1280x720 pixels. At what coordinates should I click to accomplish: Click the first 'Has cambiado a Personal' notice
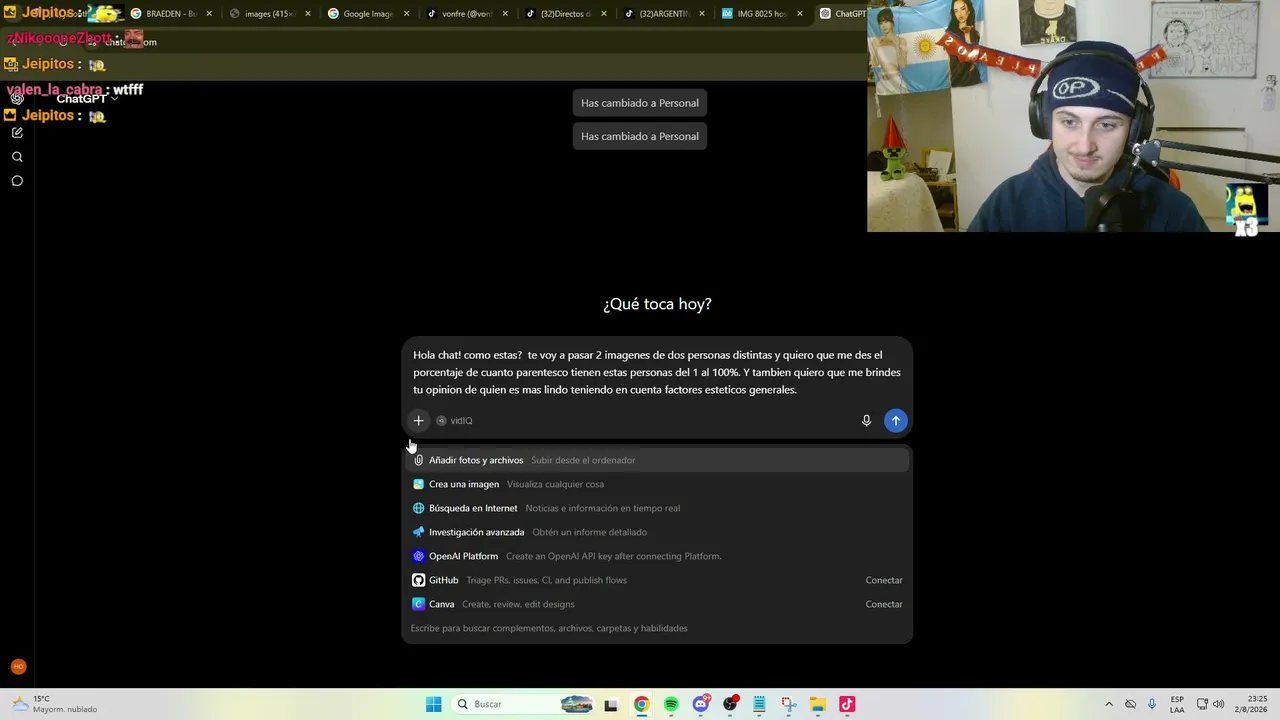640,103
